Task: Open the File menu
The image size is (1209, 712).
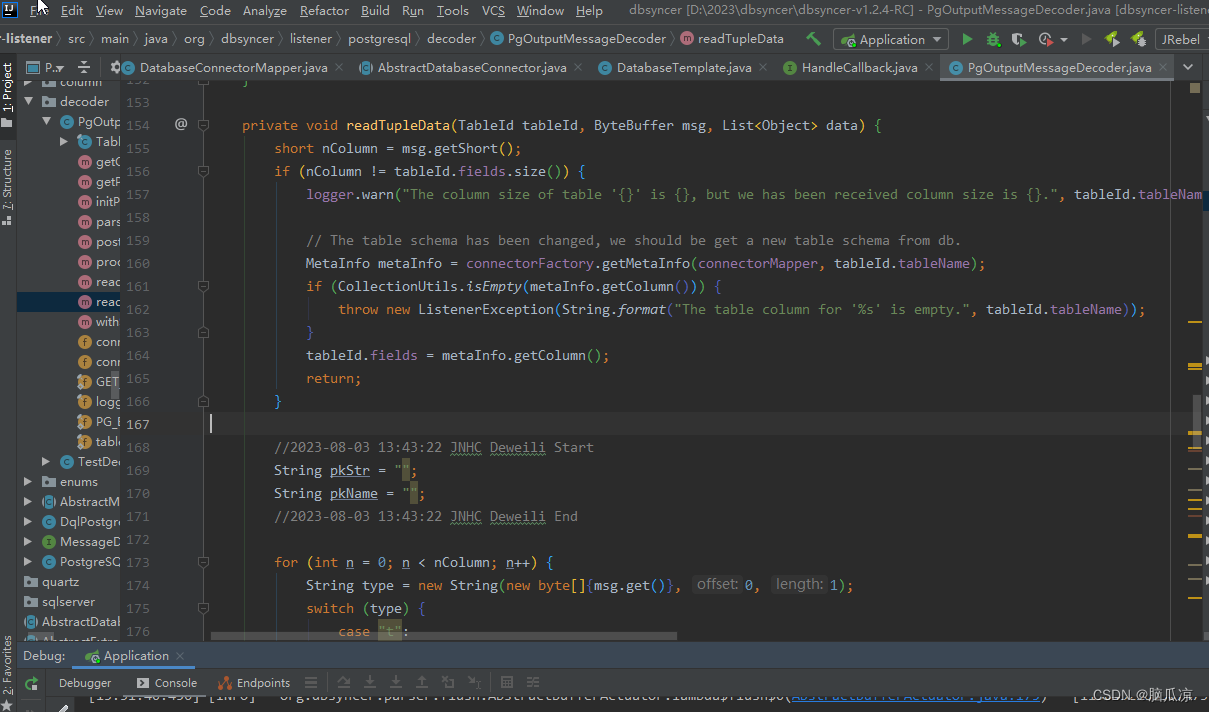Action: (40, 10)
